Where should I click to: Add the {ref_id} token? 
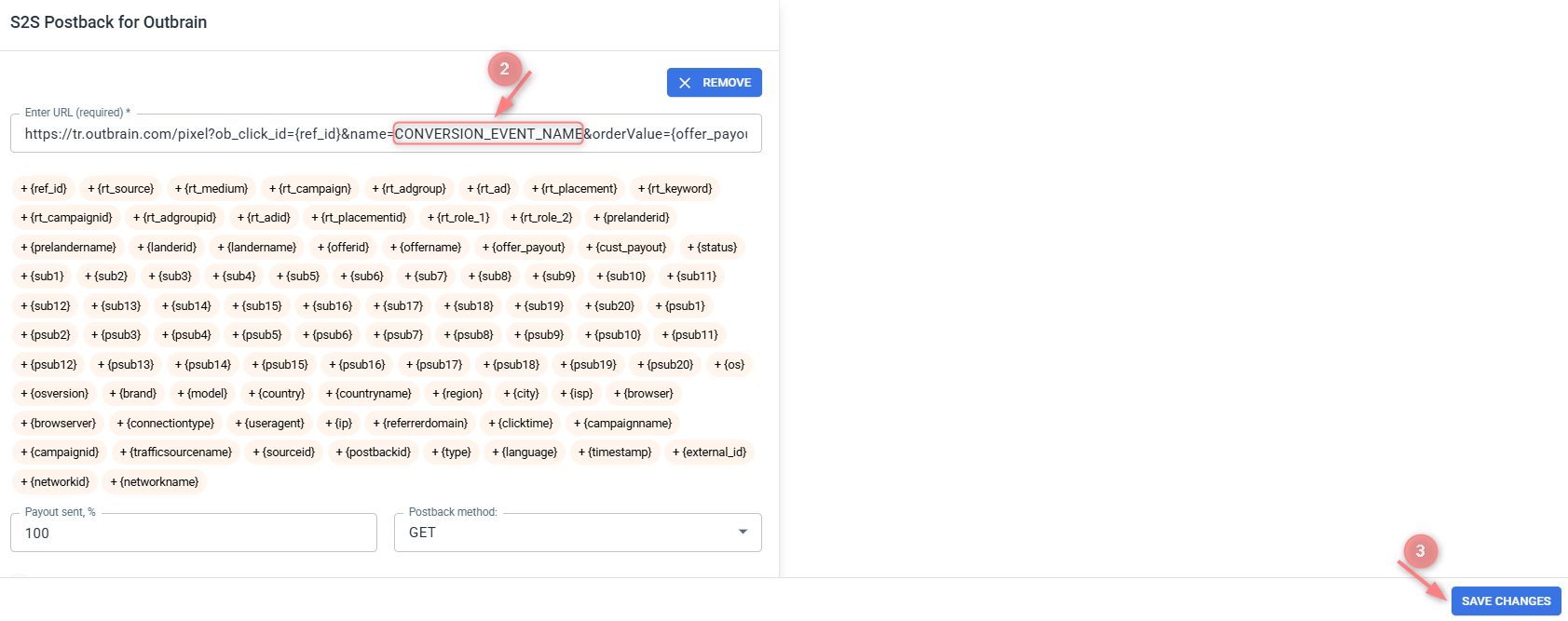click(x=44, y=189)
